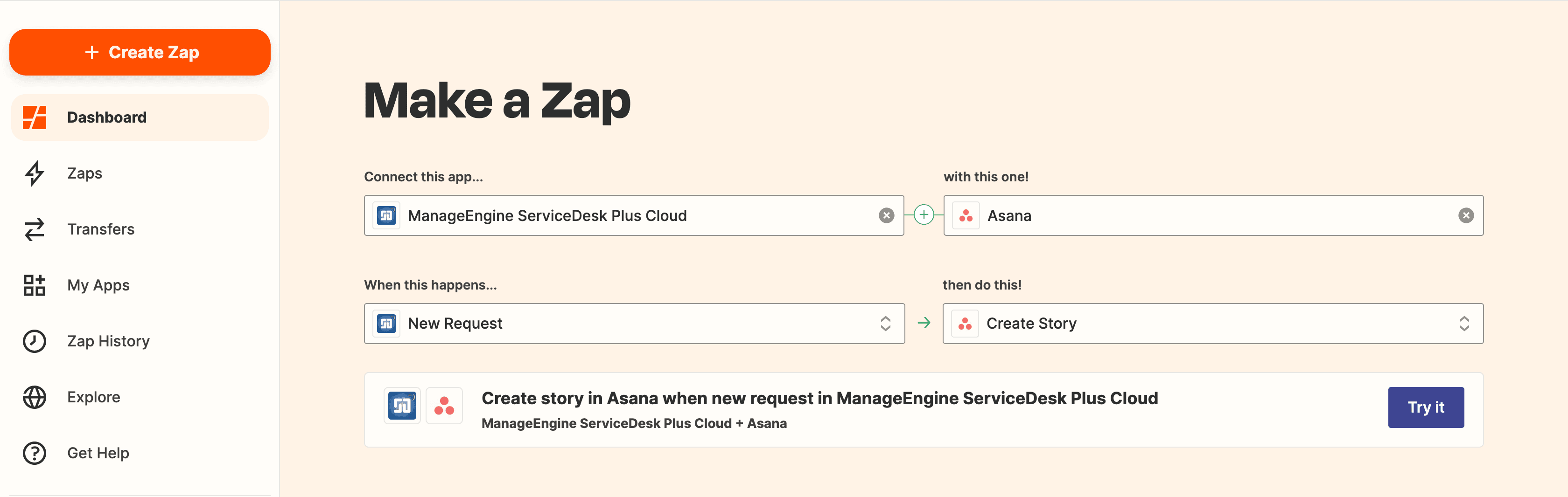Click the Transfers arrows icon
The image size is (1568, 497).
point(35,229)
